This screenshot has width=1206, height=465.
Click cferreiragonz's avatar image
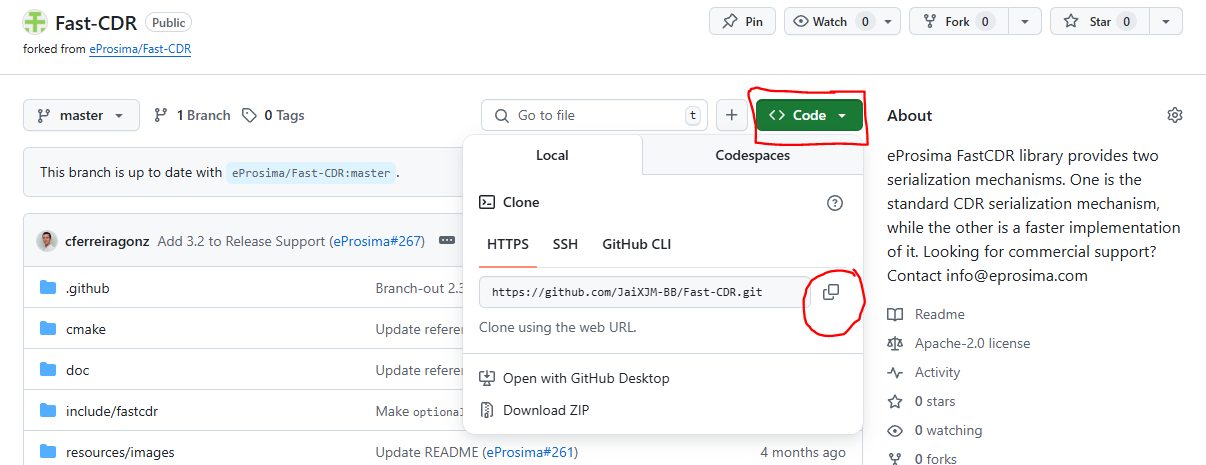pyautogui.click(x=47, y=241)
